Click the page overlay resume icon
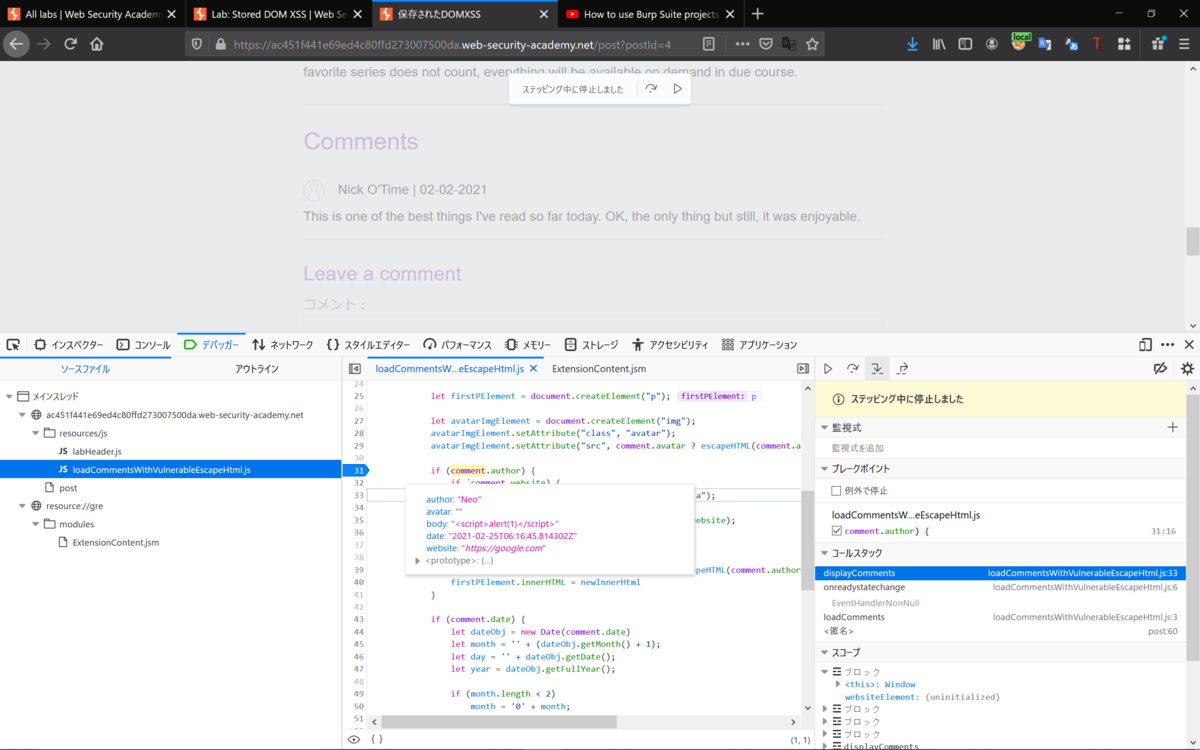Viewport: 1200px width, 750px height. tap(677, 89)
